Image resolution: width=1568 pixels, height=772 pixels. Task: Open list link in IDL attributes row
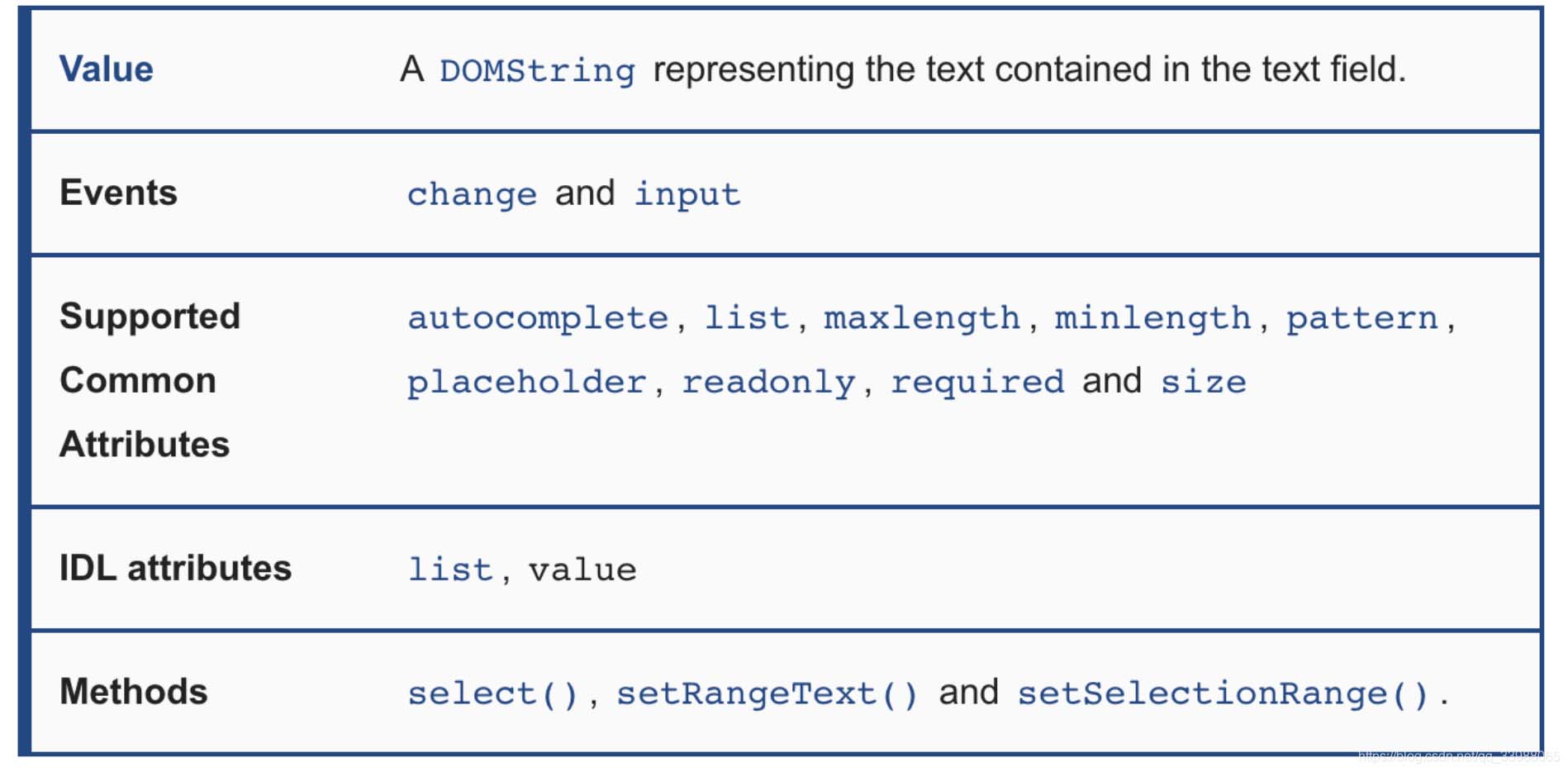450,570
